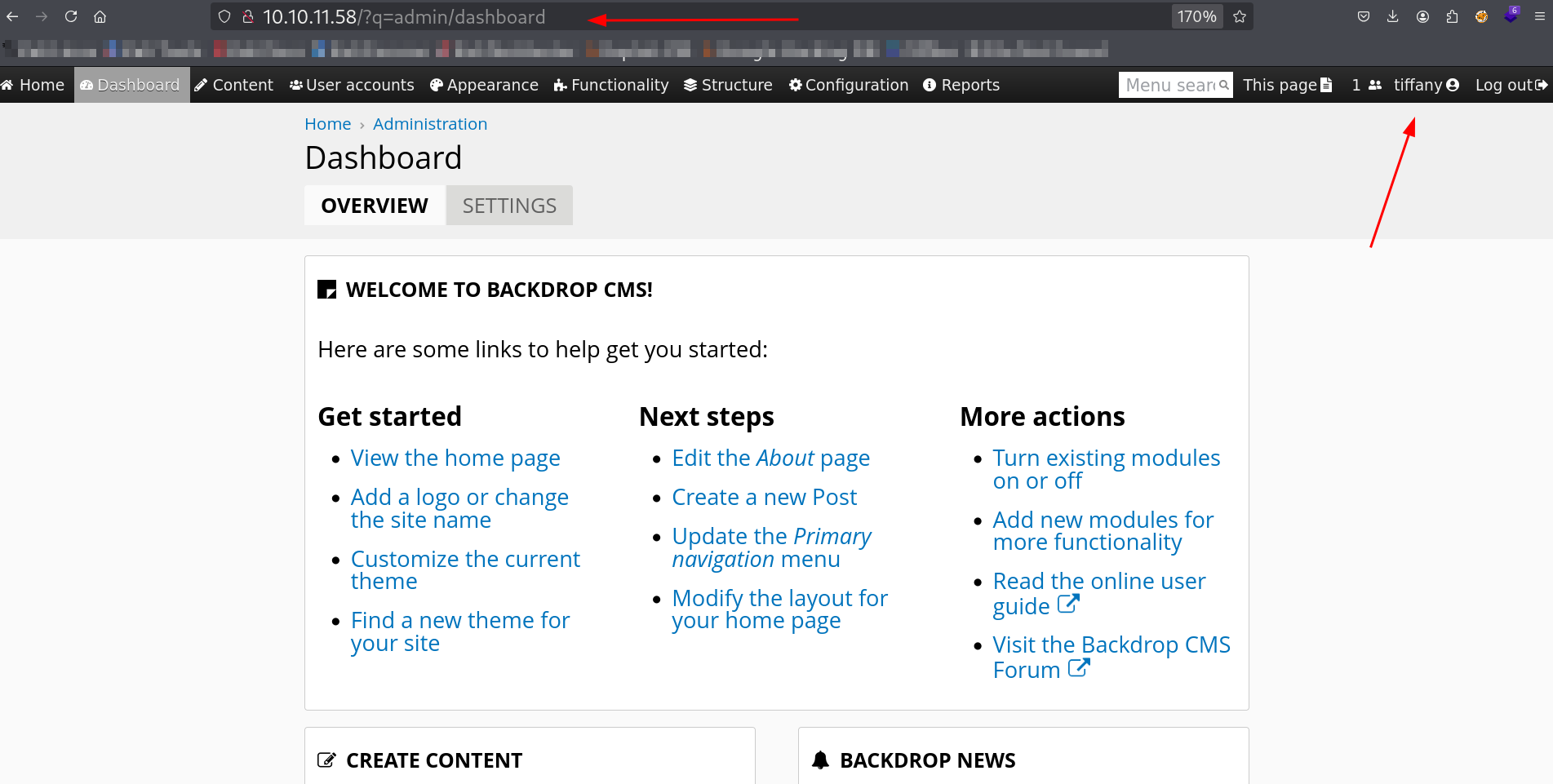Screen dimensions: 1553x784
Task: Click the insecure connection padlock icon
Action: (248, 16)
